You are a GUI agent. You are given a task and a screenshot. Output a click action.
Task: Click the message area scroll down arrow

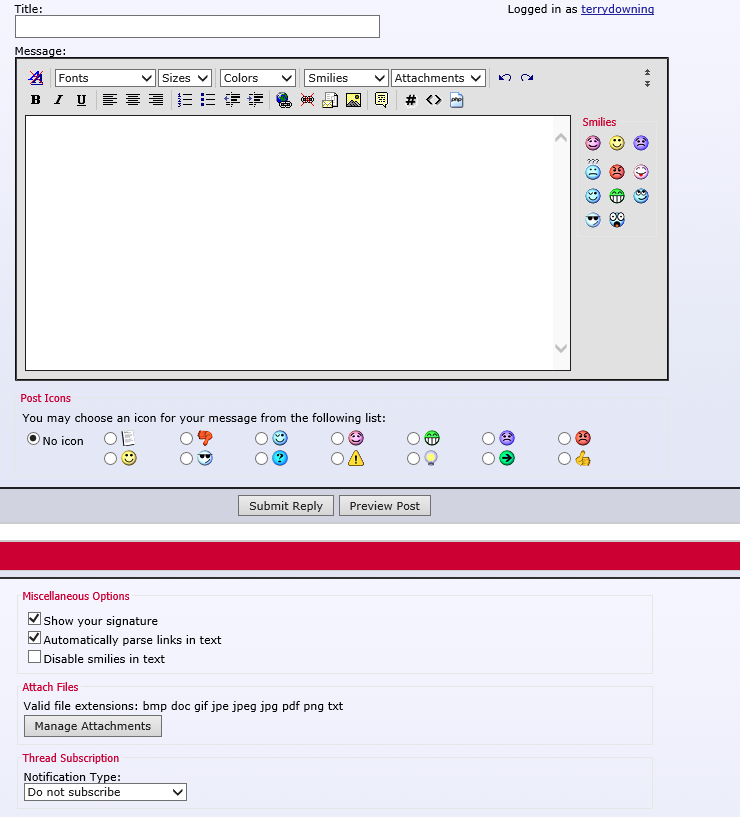click(x=561, y=348)
